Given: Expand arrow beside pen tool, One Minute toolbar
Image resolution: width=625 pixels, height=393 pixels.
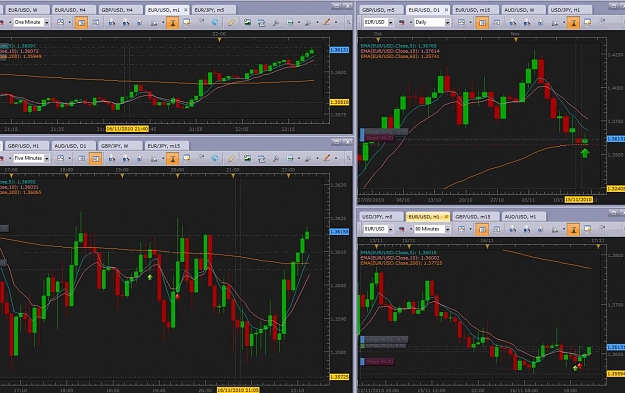Looking at the screenshot, I should (x=336, y=23).
